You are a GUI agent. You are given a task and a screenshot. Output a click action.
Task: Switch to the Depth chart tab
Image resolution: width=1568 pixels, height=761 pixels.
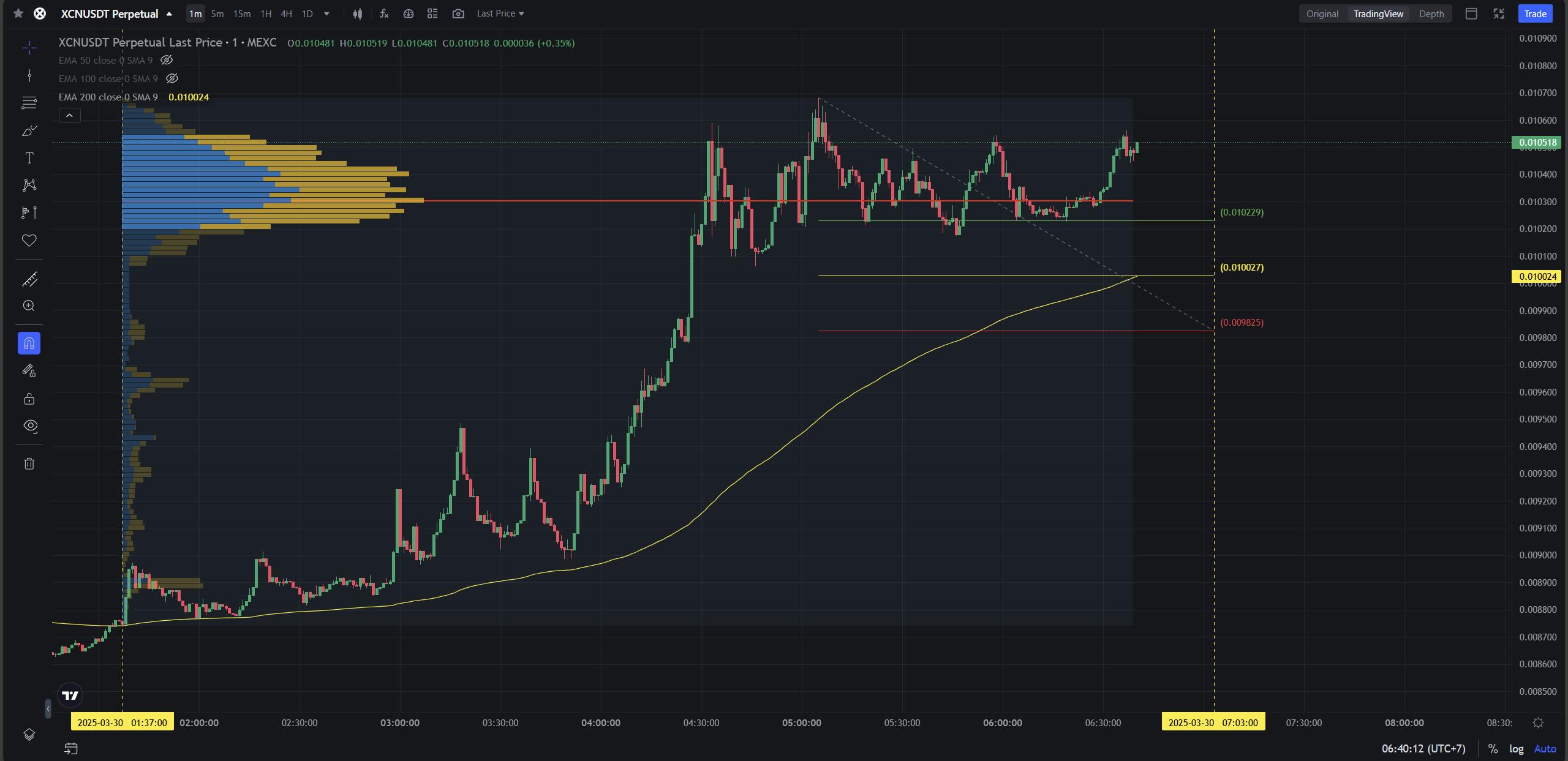[1431, 13]
